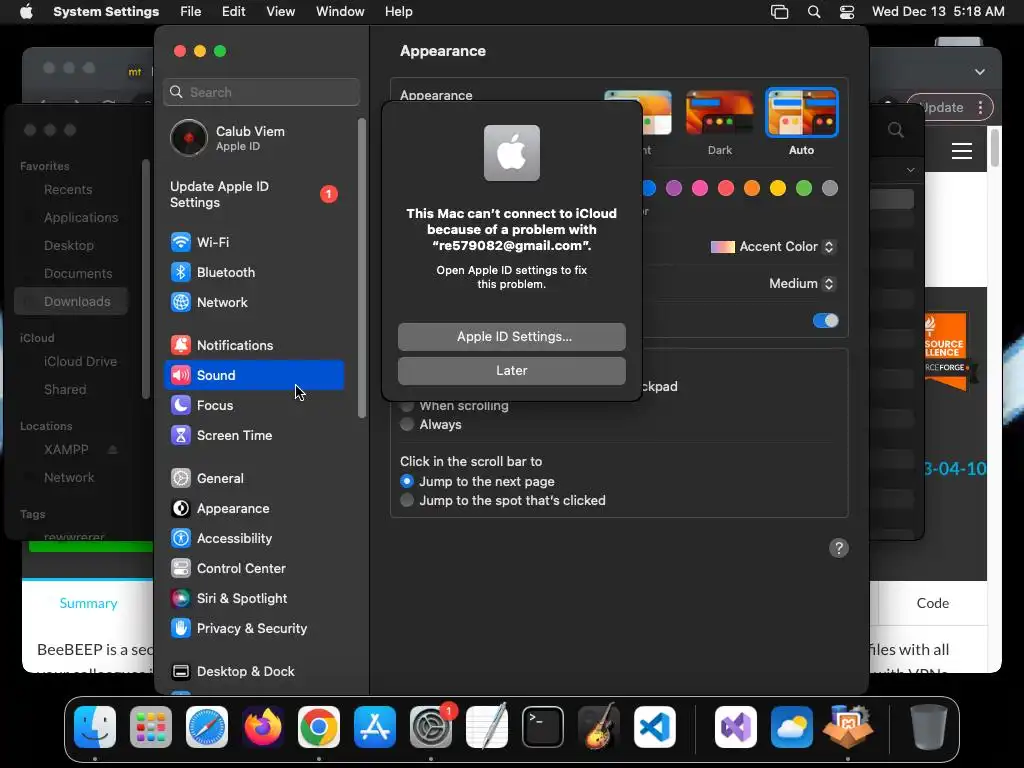Viewport: 1024px width, 768px height.
Task: Choose the Auto appearance thumbnail
Action: tap(801, 113)
